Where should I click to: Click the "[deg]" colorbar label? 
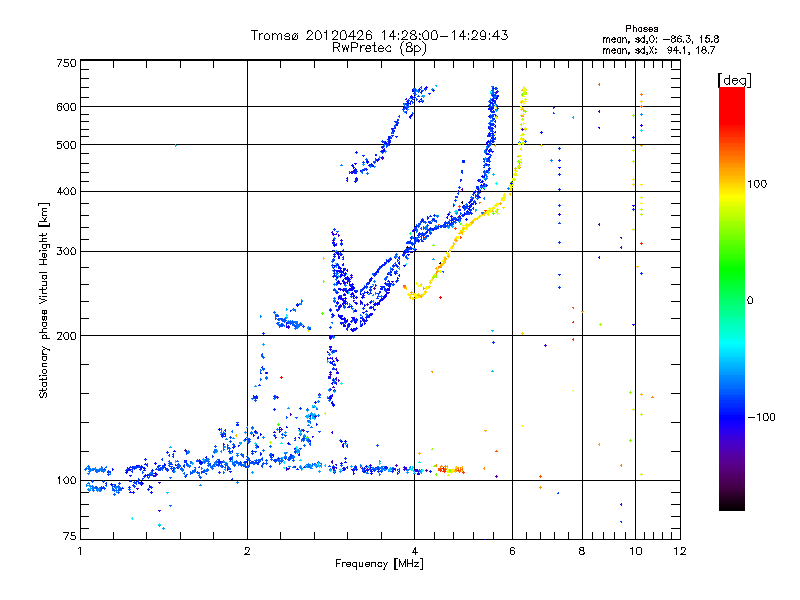[734, 80]
